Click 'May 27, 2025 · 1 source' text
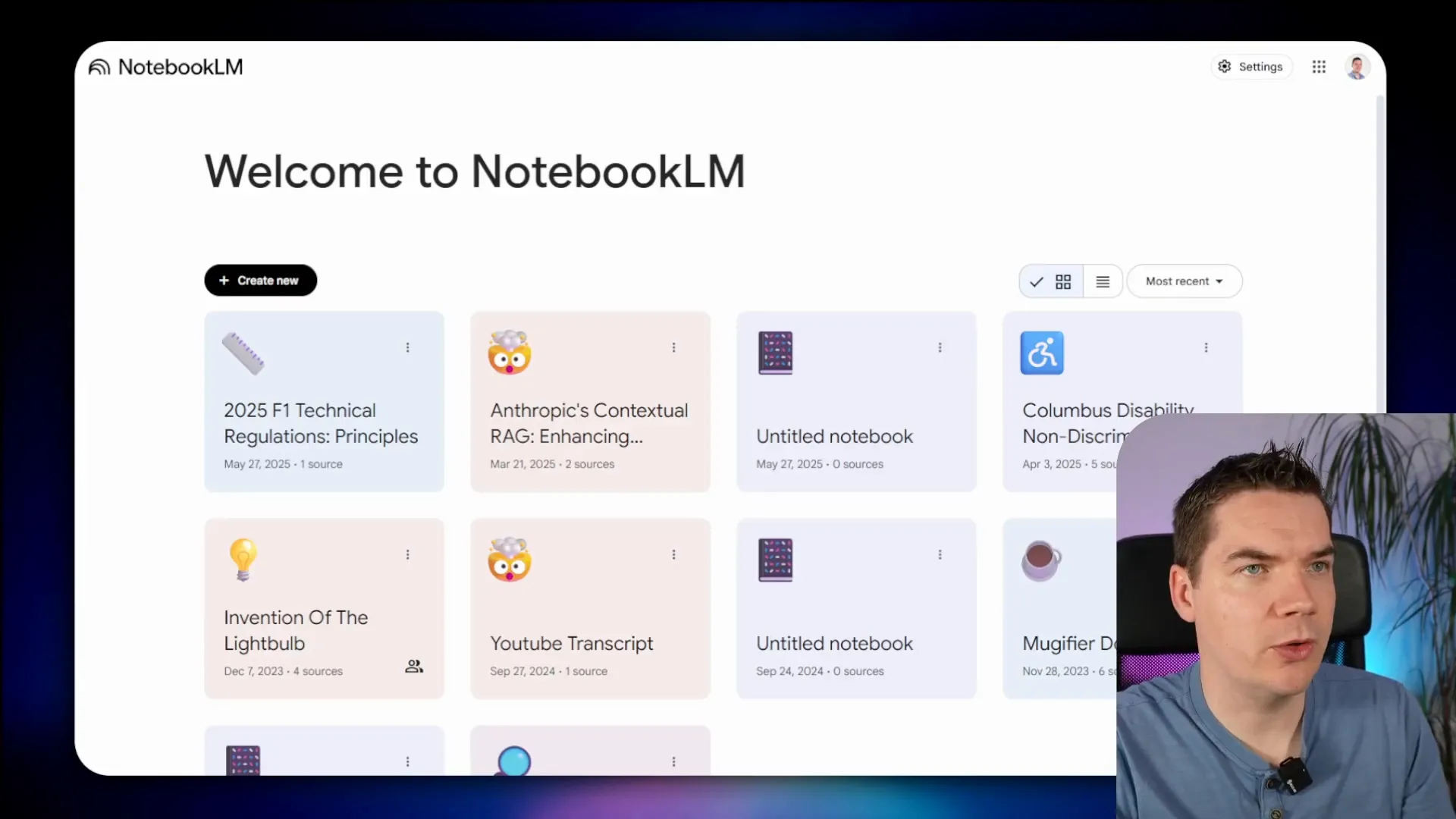This screenshot has width=1456, height=819. tap(283, 464)
